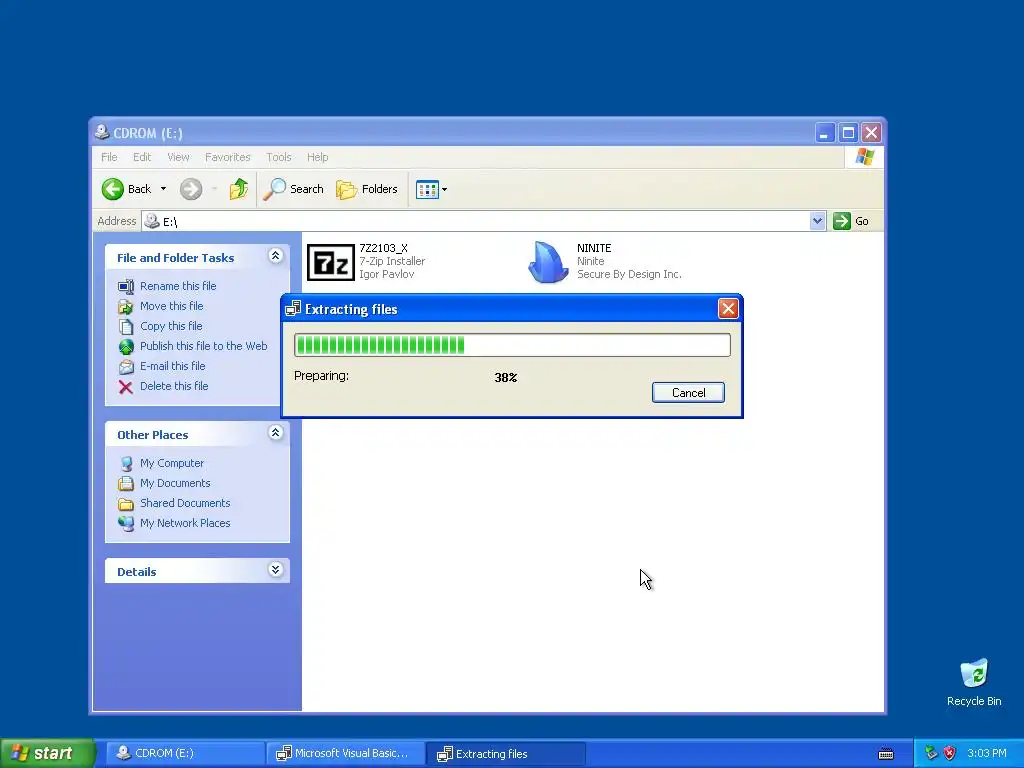Click the red X Delete icon
This screenshot has height=768, width=1024.
126,387
